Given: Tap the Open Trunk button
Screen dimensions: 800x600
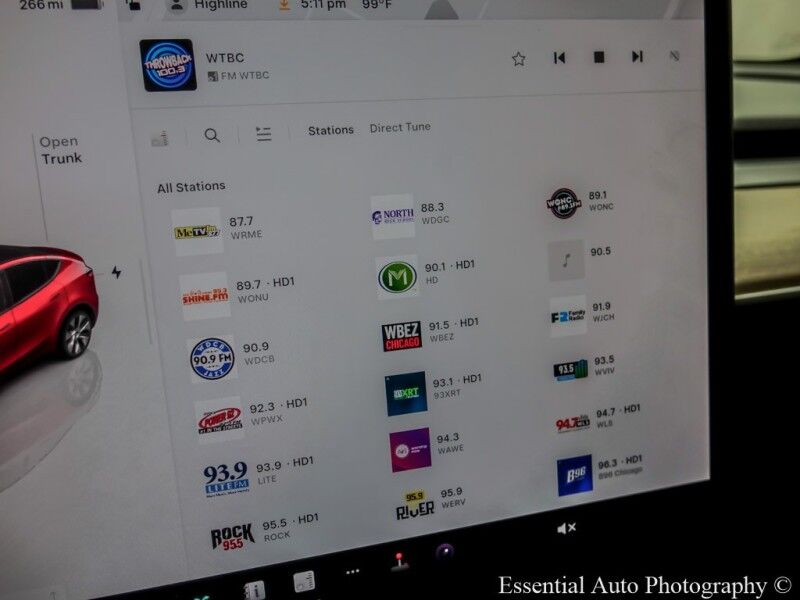Looking at the screenshot, I should (x=61, y=150).
